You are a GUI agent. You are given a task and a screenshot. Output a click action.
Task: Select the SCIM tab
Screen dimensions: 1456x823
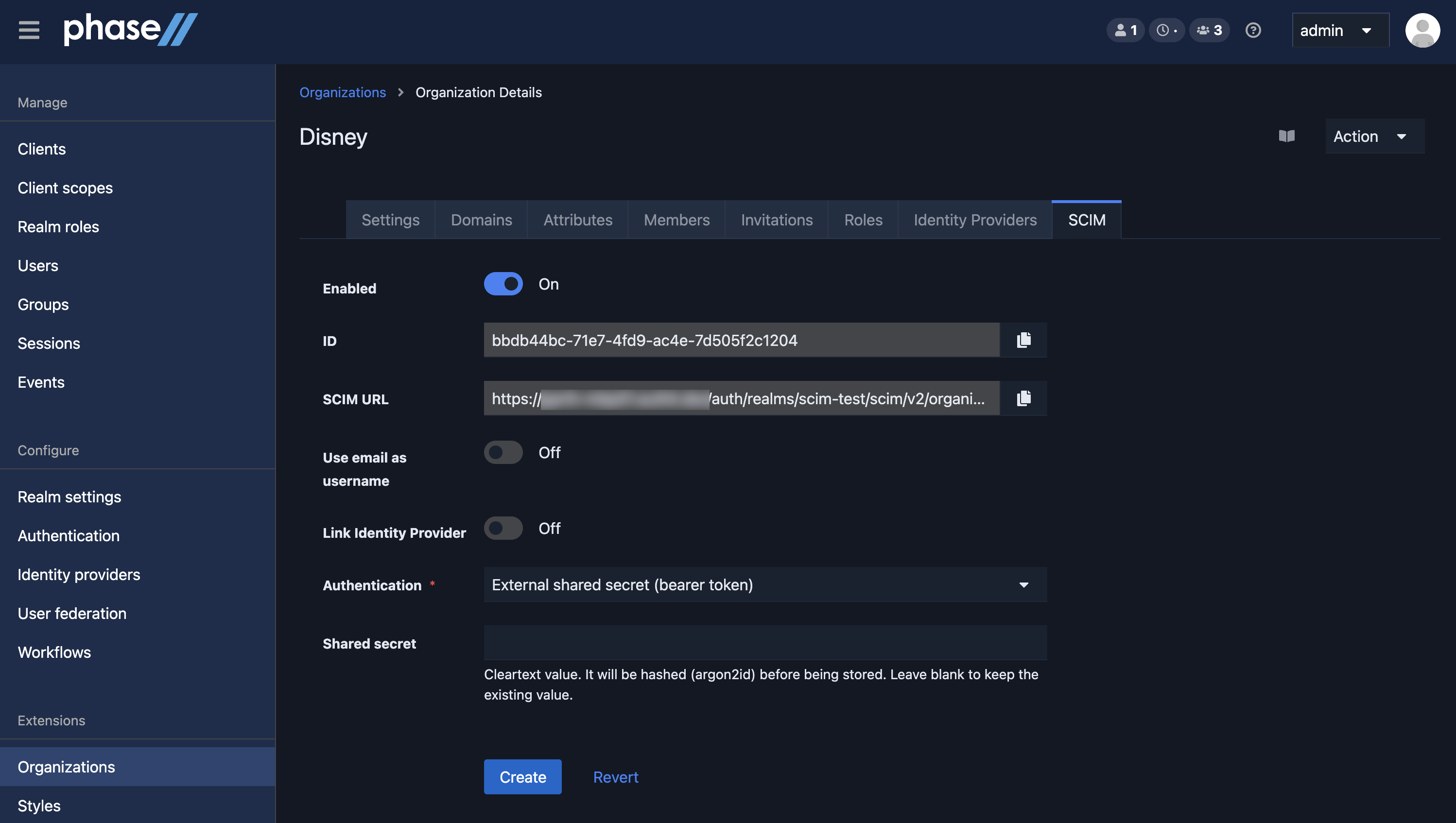1086,220
